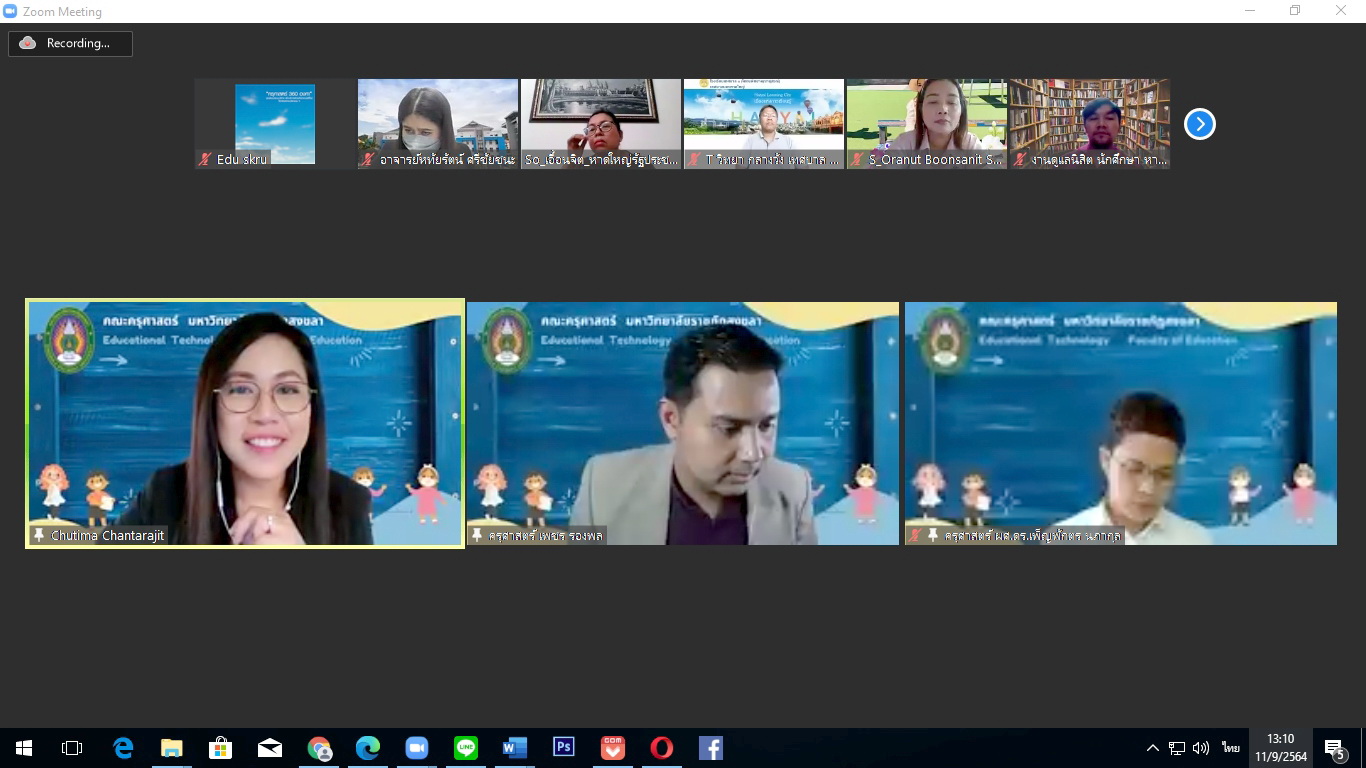Click Chutima Chantarajit name label
1366x768 pixels.
click(x=107, y=535)
